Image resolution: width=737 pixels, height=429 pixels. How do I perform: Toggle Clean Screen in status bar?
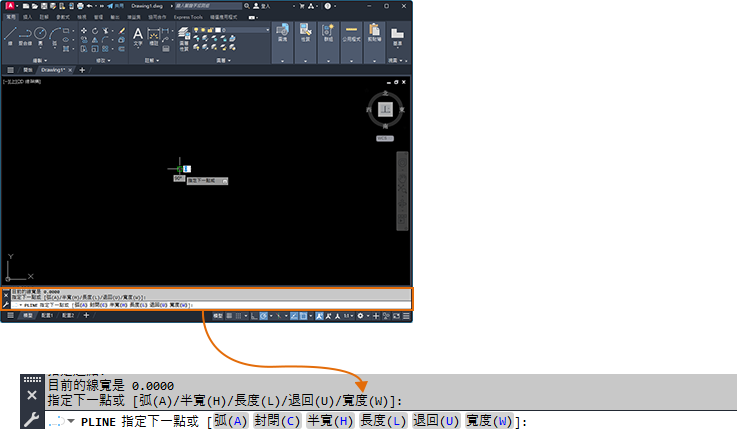396,316
